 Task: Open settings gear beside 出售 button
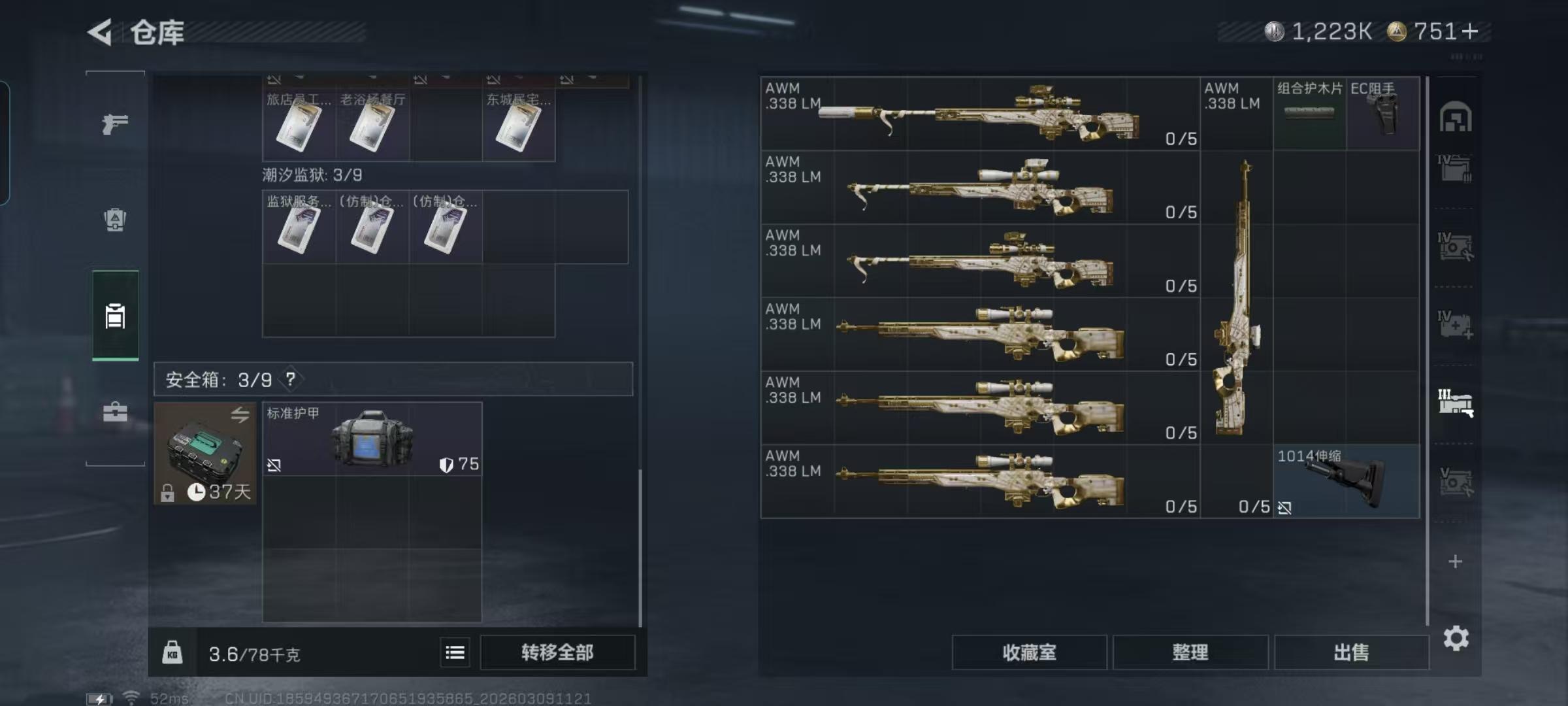(1456, 638)
